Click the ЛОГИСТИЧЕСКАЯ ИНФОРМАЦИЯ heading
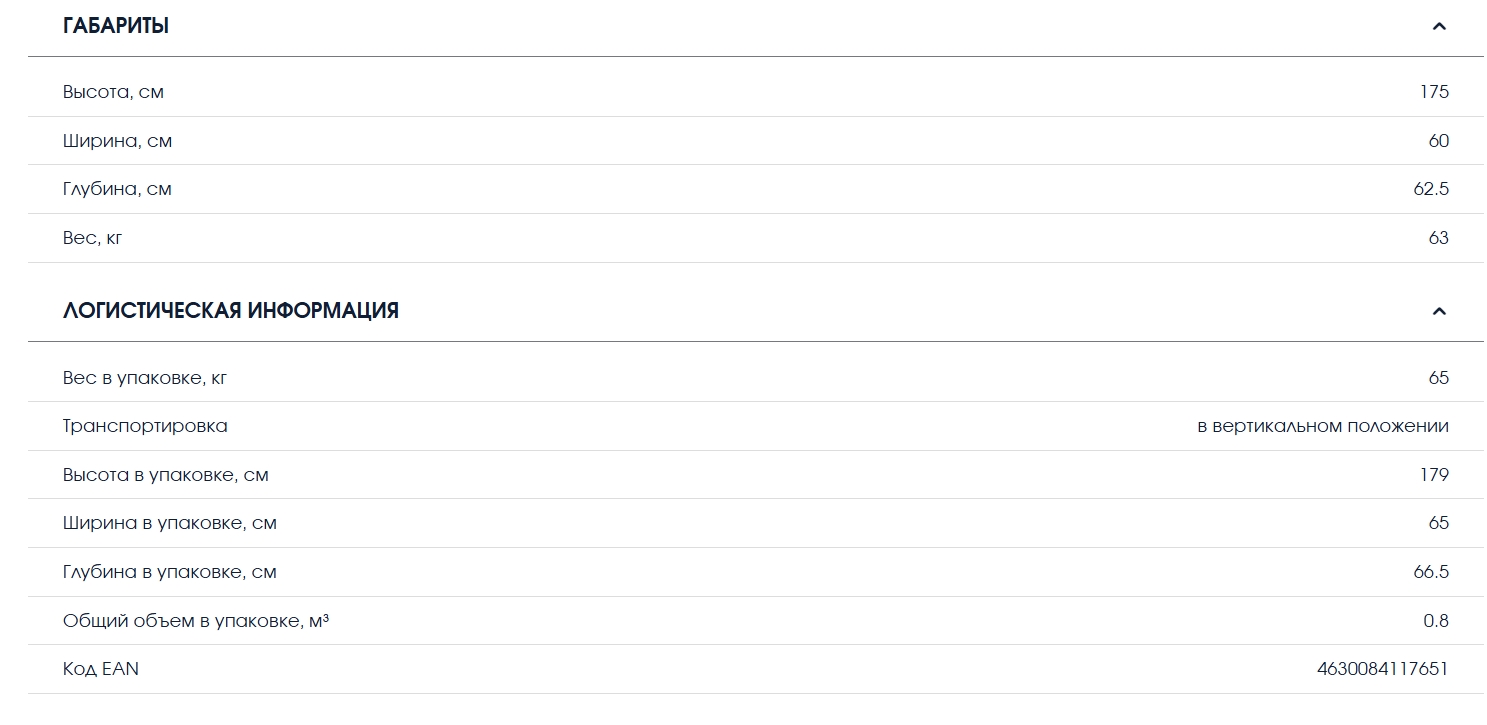1487x725 pixels. [231, 311]
